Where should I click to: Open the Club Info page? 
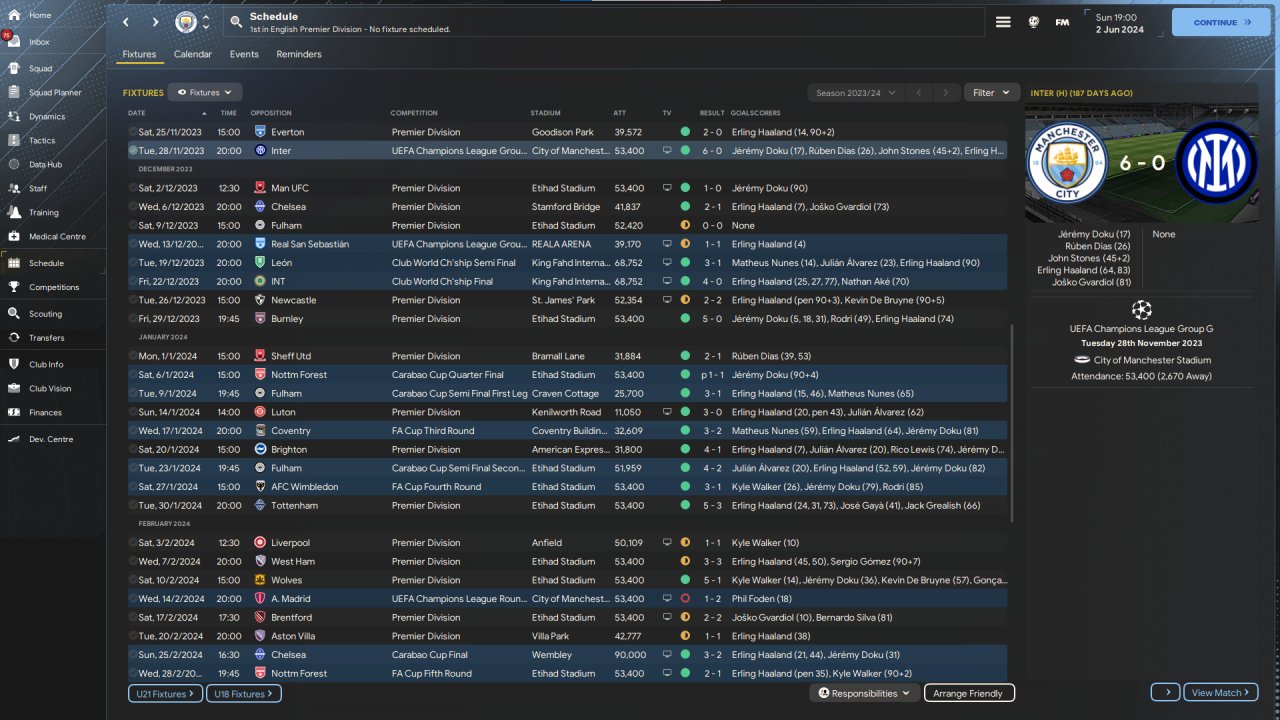click(46, 364)
